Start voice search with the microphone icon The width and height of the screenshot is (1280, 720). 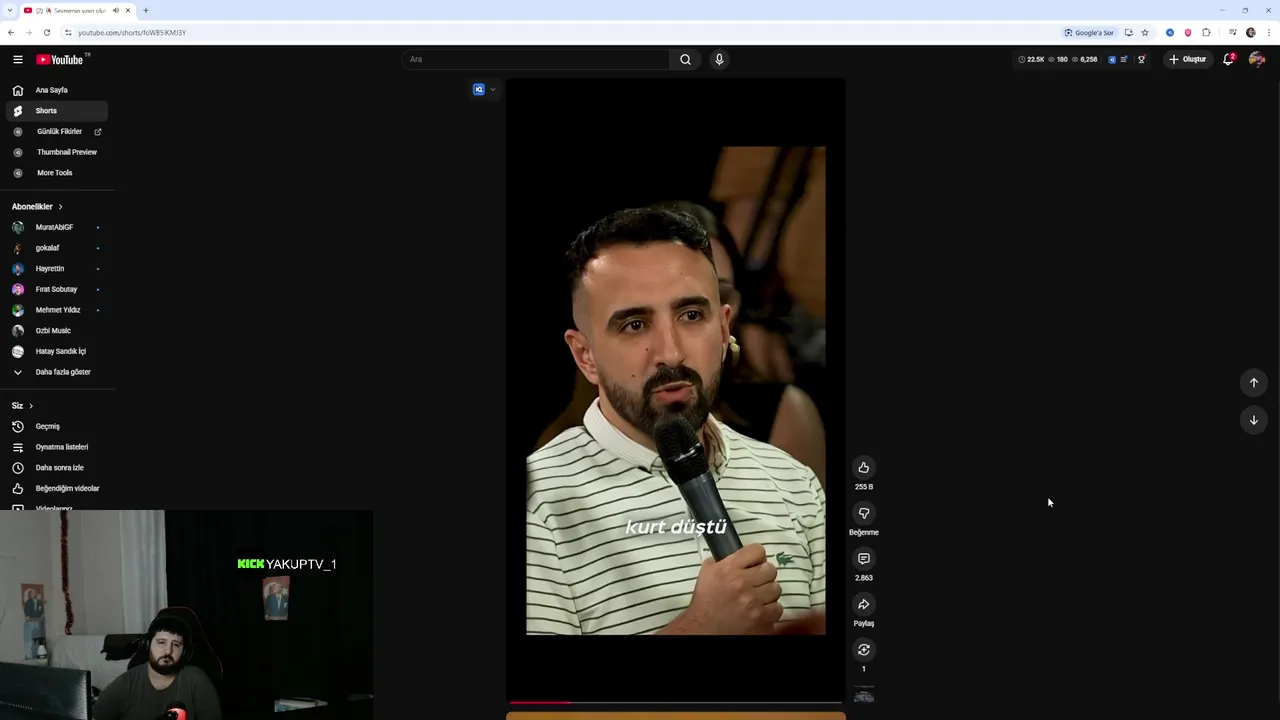click(718, 59)
